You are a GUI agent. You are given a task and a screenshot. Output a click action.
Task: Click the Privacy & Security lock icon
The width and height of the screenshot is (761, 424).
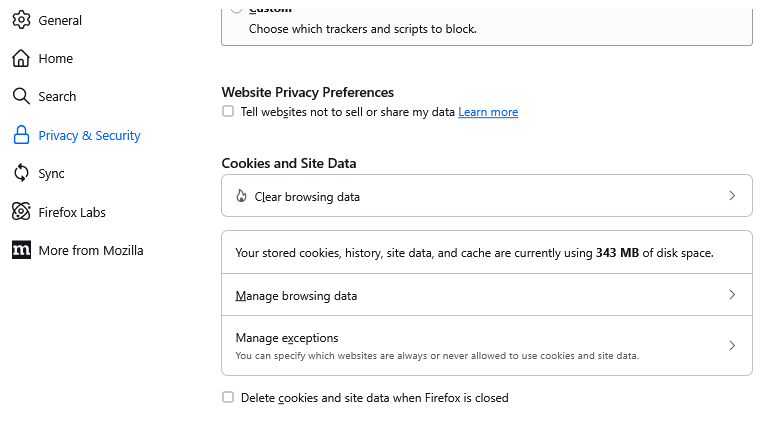[x=21, y=135]
